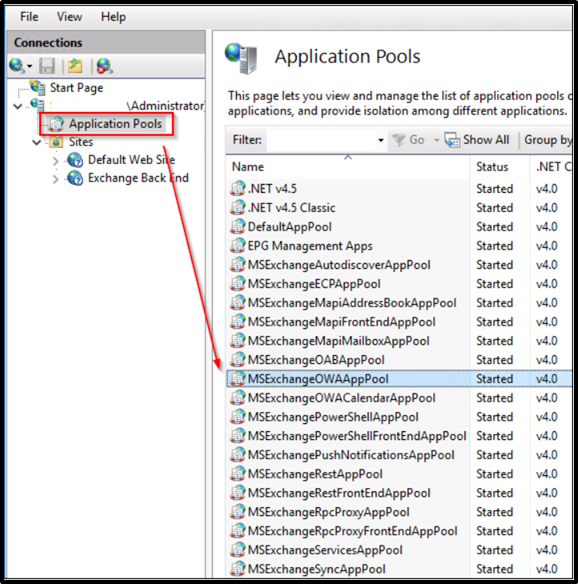Open the View menu
This screenshot has width=578, height=584.
(x=69, y=17)
